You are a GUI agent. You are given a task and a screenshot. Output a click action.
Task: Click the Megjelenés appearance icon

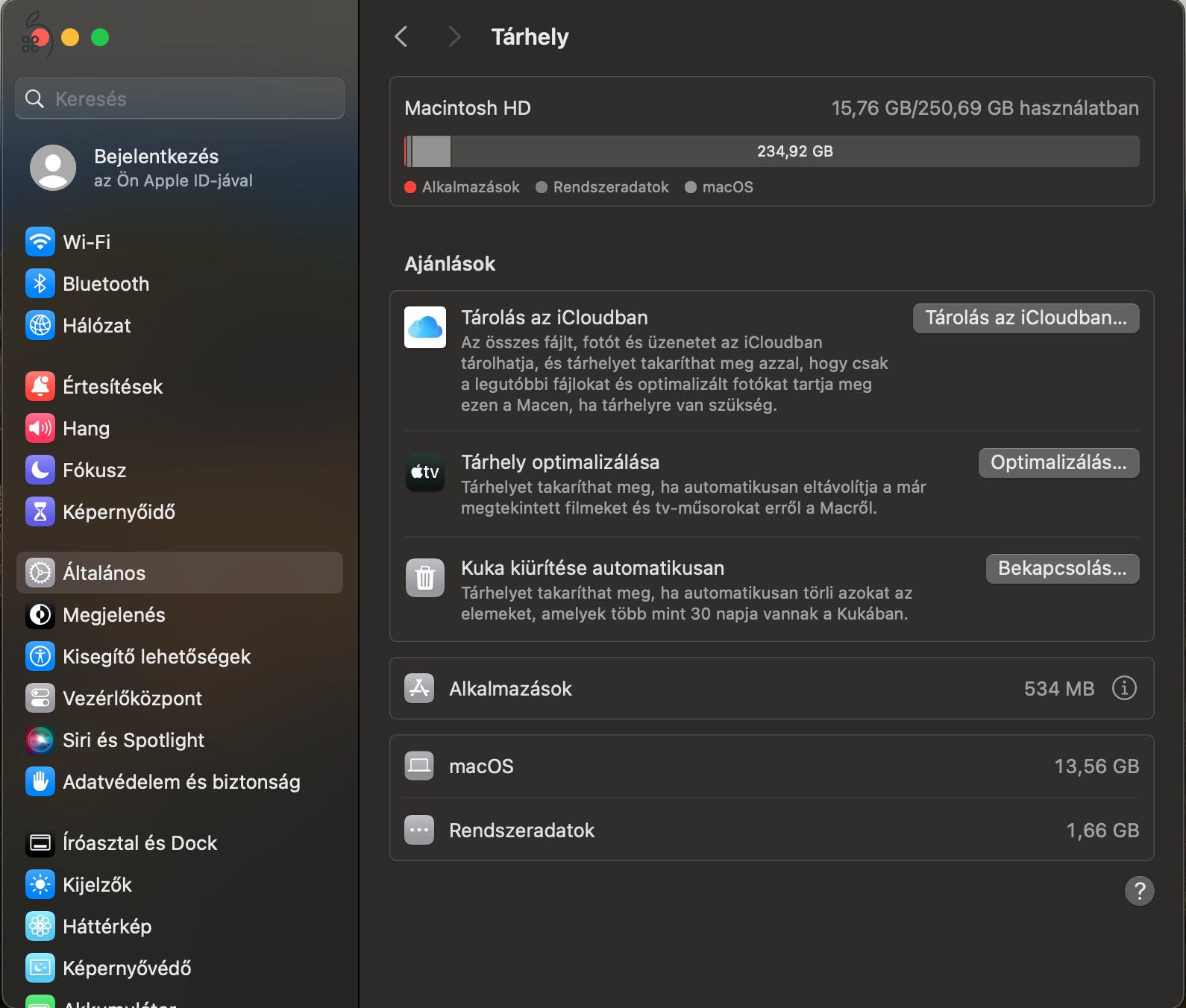coord(40,614)
